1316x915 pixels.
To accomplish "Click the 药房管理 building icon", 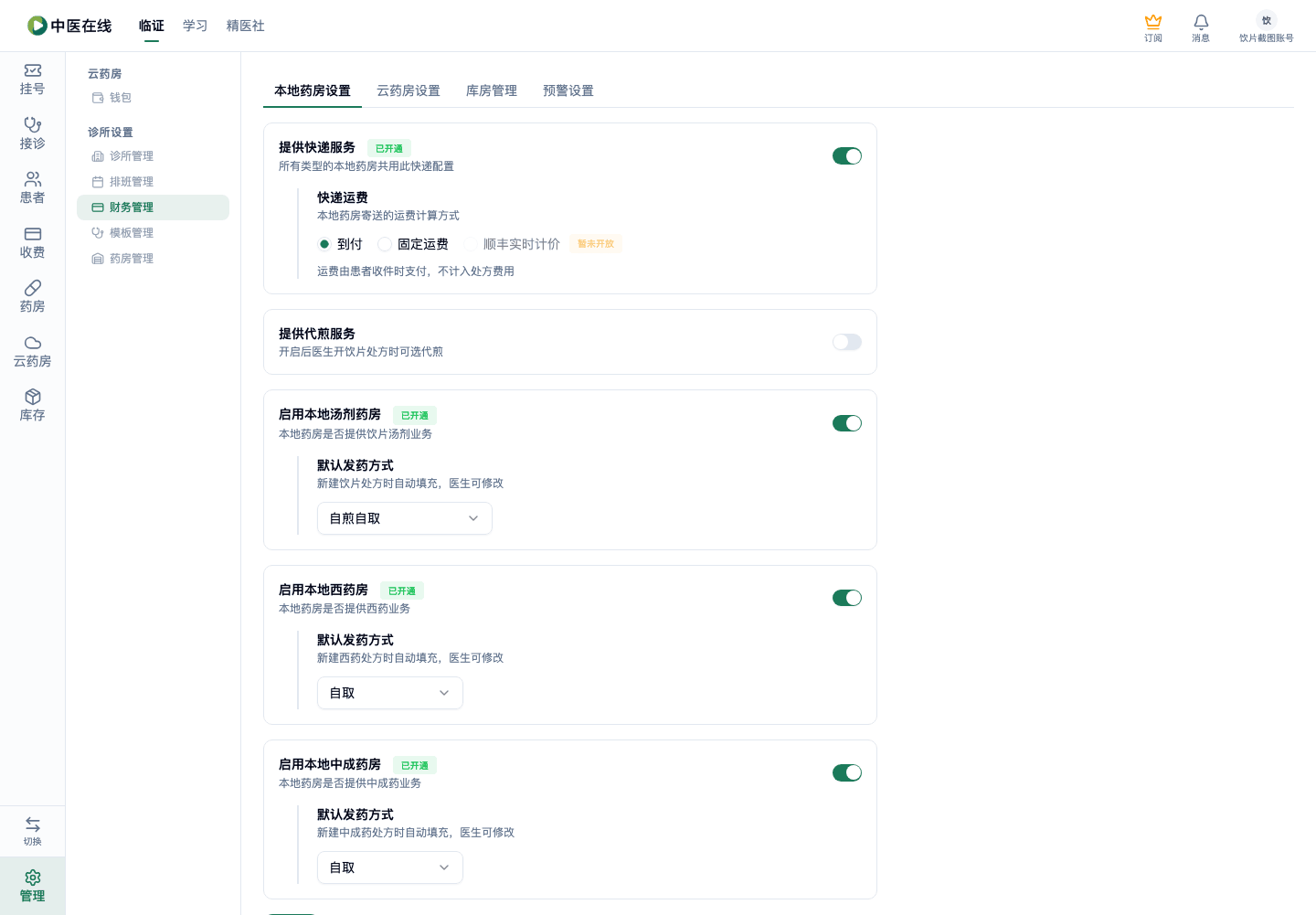I will pos(98,259).
